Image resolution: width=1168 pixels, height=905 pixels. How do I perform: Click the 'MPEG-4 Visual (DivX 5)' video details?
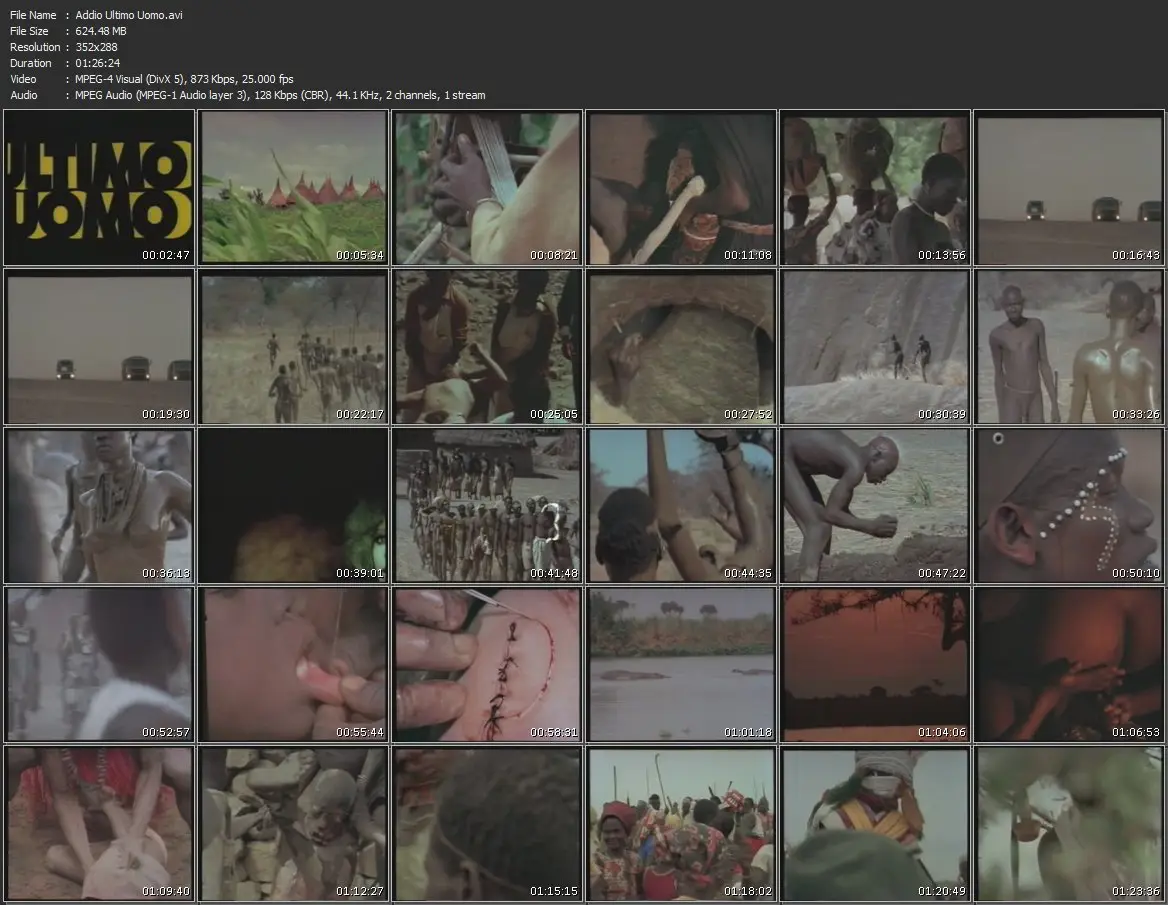[184, 79]
